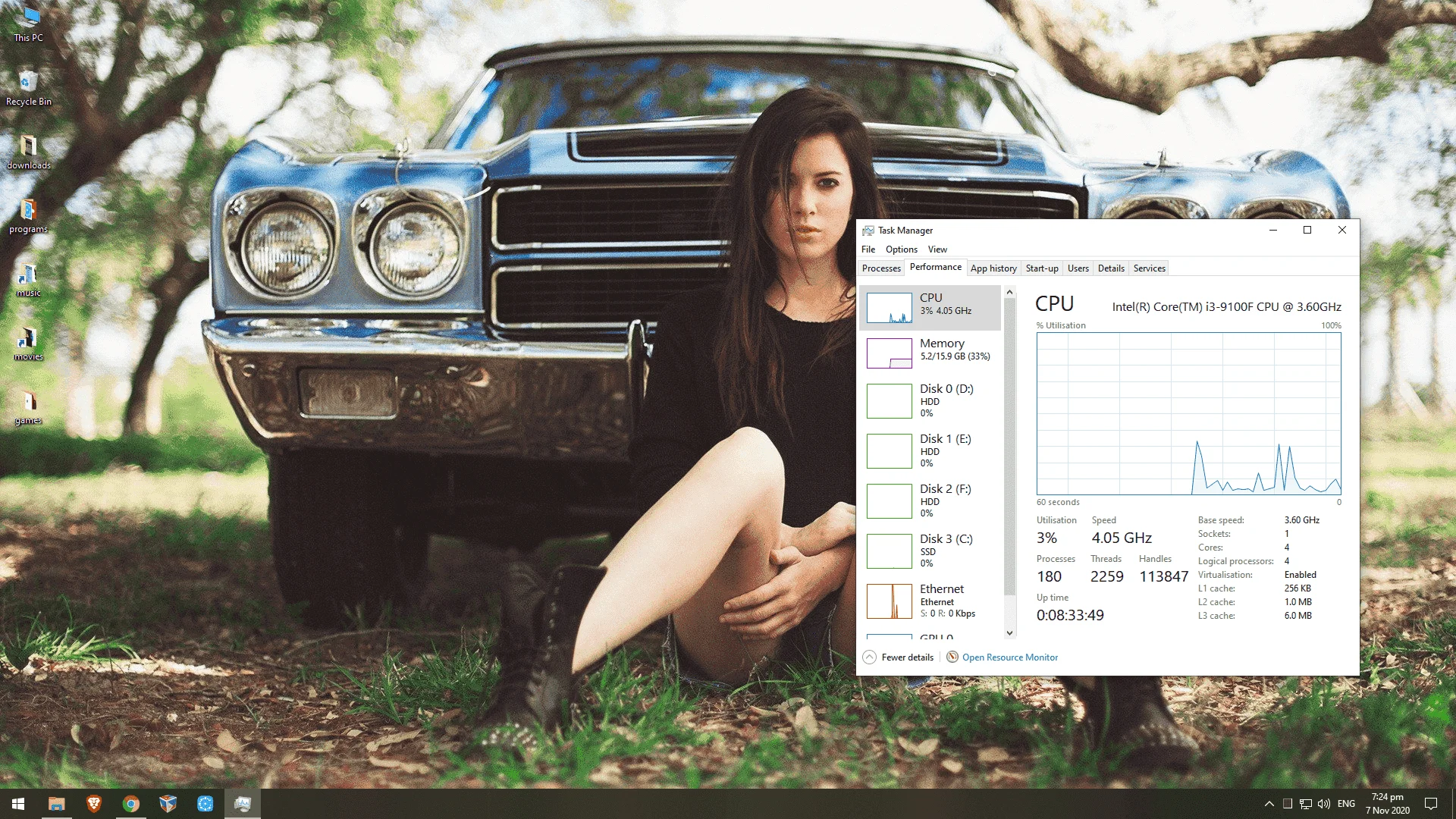This screenshot has height=819, width=1456.
Task: Select the programs folder on desktop
Action: pos(28,215)
